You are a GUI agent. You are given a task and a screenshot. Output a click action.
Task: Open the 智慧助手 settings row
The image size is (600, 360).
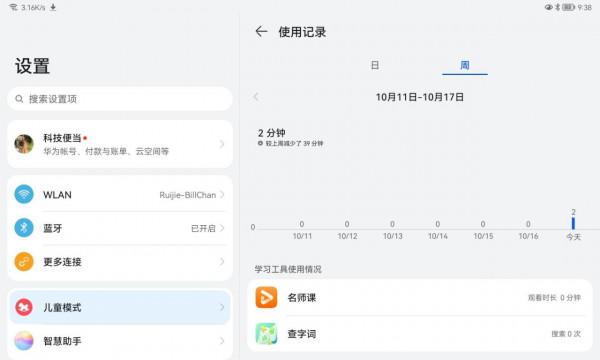click(120, 341)
